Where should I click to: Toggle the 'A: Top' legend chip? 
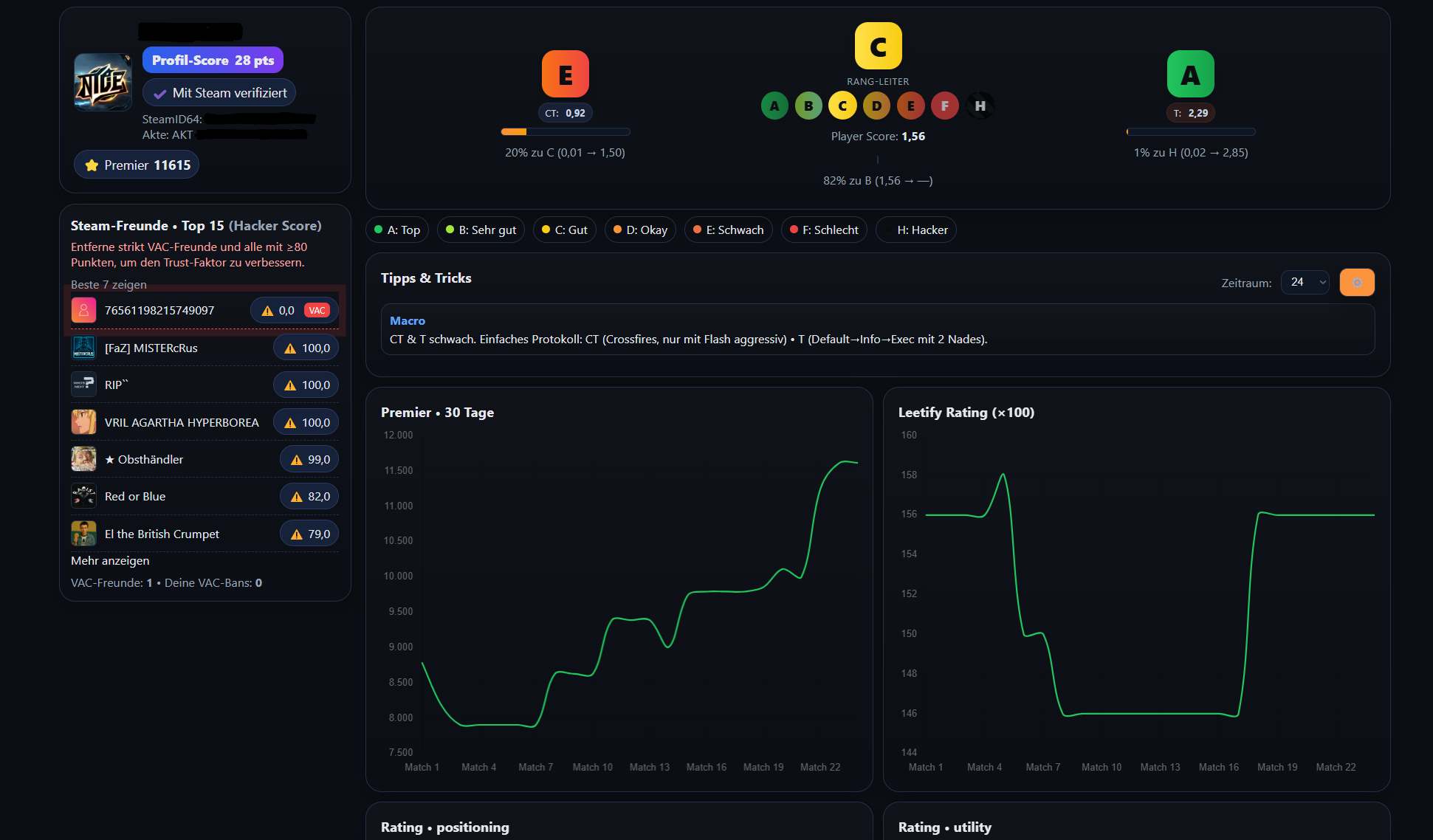pyautogui.click(x=397, y=230)
